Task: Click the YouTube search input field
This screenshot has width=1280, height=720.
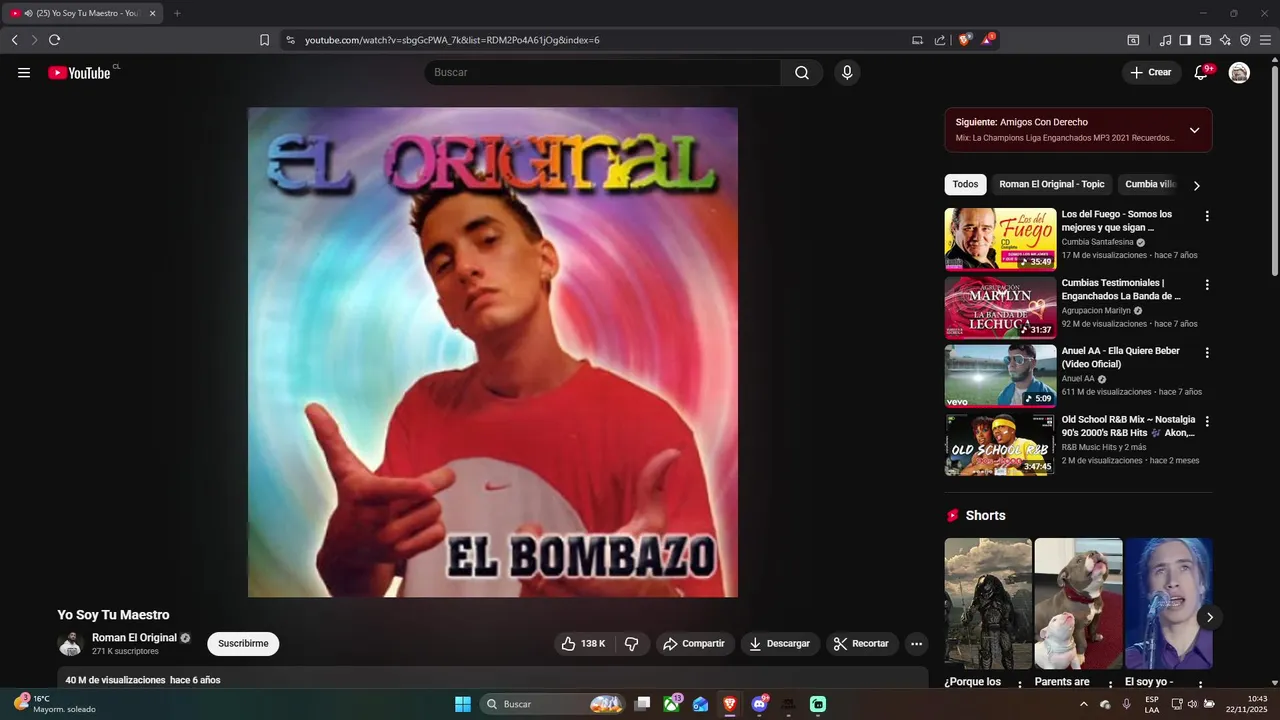Action: [602, 73]
